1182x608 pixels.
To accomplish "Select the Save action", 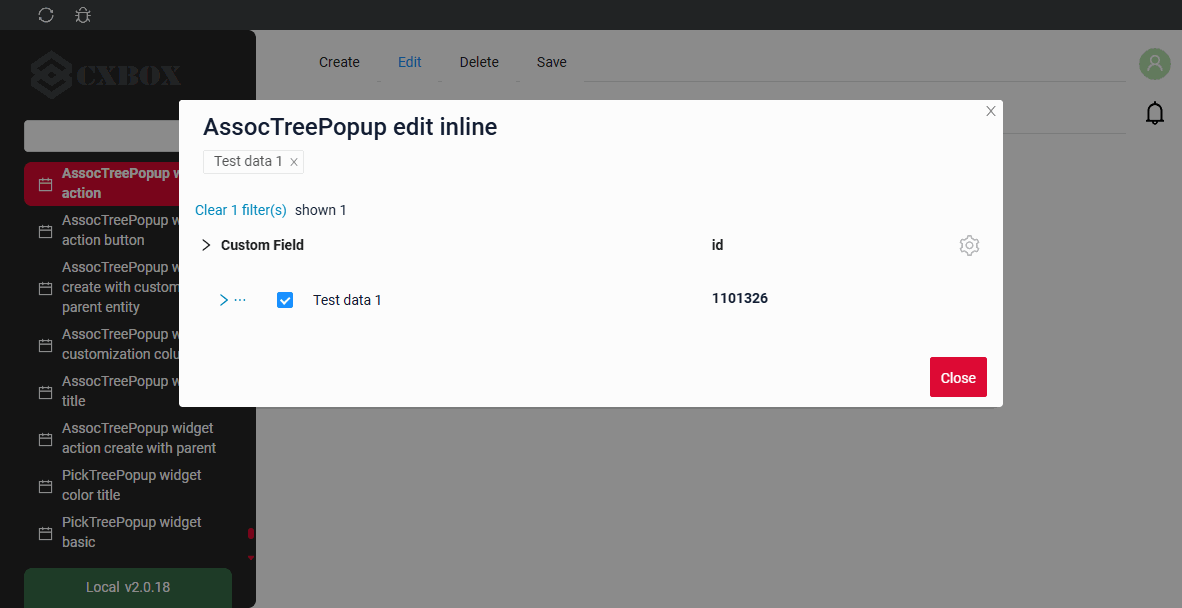I will [x=552, y=63].
